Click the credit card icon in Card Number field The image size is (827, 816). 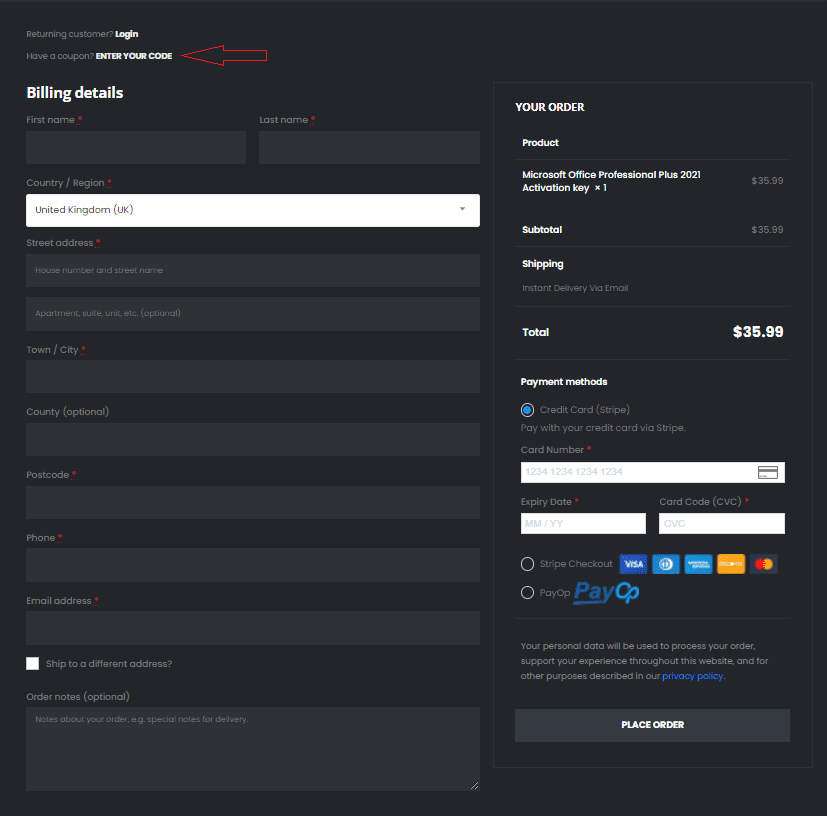[767, 472]
